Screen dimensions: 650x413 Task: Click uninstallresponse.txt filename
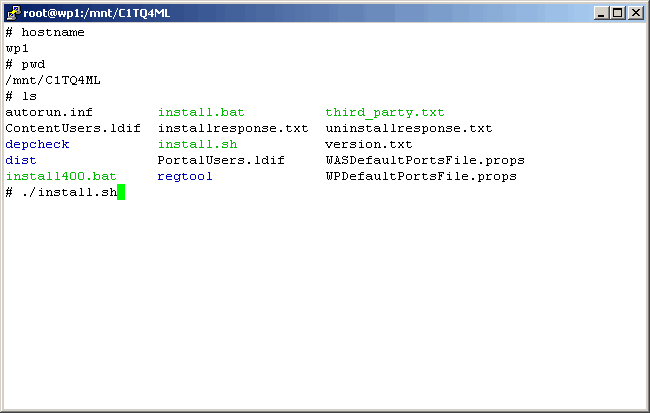click(x=409, y=129)
